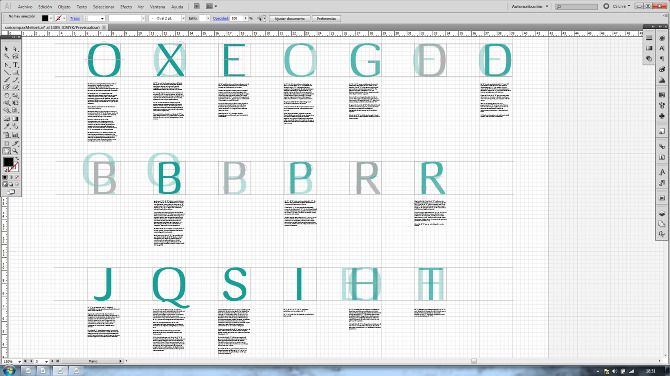Select the Blend tool
The height and width of the screenshot is (376, 670).
click(15, 127)
